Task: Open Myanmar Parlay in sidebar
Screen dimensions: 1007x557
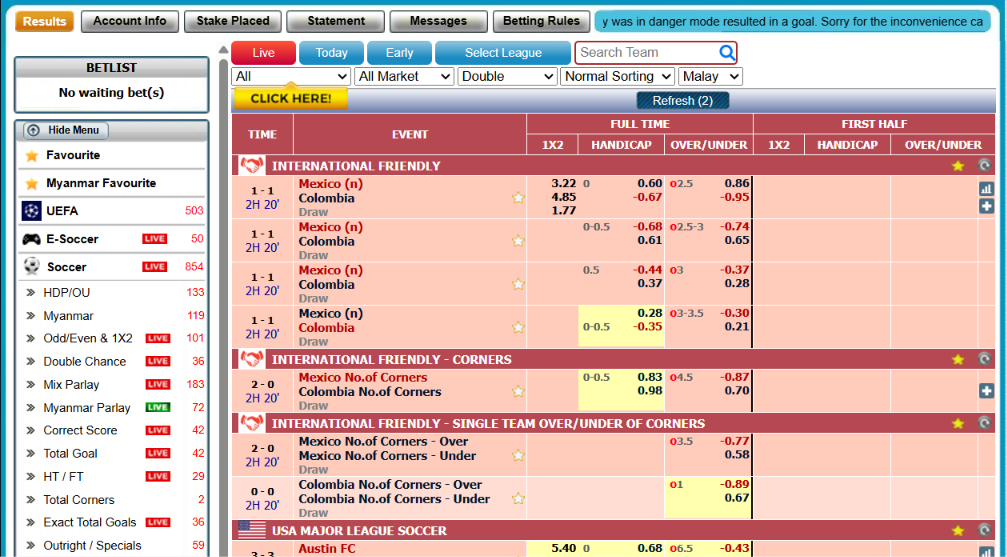Action: 87,407
